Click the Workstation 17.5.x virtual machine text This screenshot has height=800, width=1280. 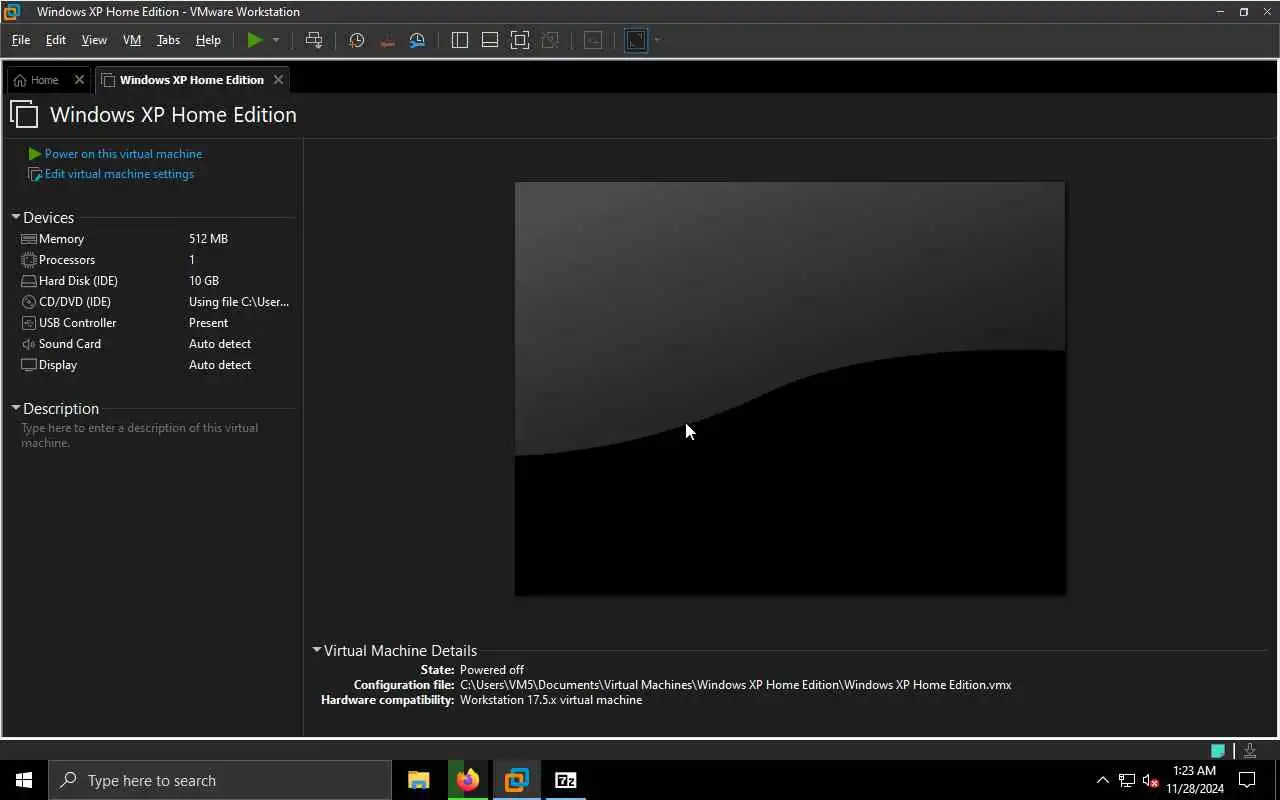click(x=551, y=700)
